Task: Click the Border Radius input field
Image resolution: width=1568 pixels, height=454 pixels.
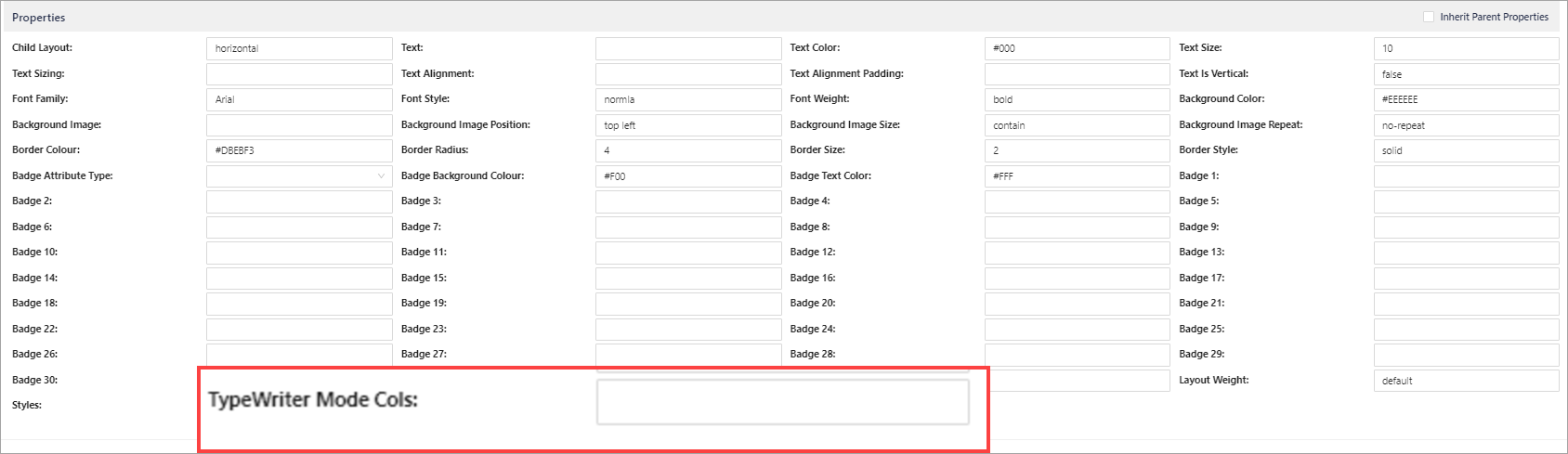Action: click(687, 150)
